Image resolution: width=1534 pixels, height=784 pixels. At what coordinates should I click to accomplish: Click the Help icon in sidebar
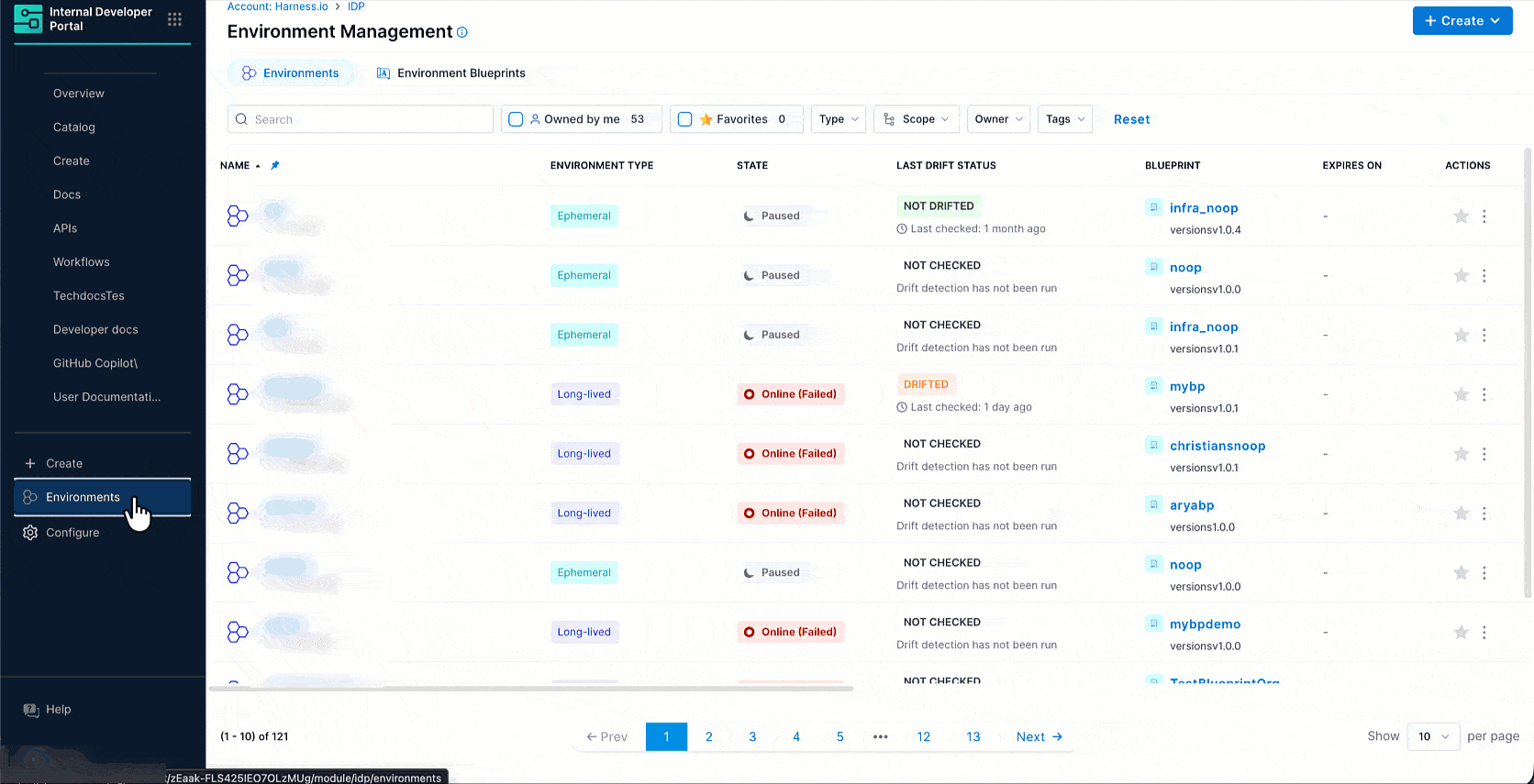31,710
